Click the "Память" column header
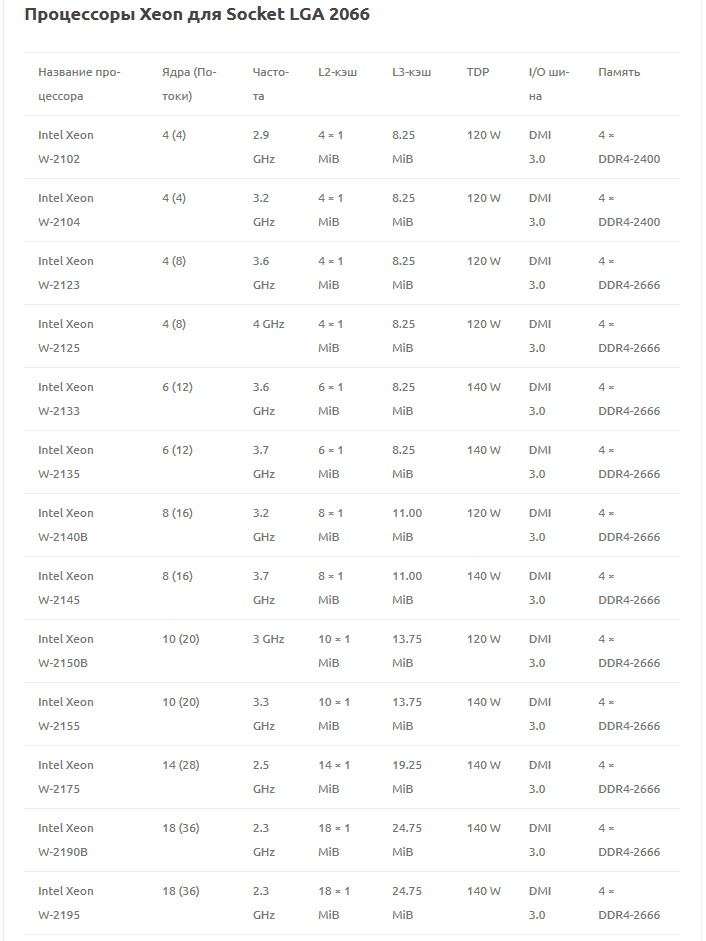 (619, 72)
